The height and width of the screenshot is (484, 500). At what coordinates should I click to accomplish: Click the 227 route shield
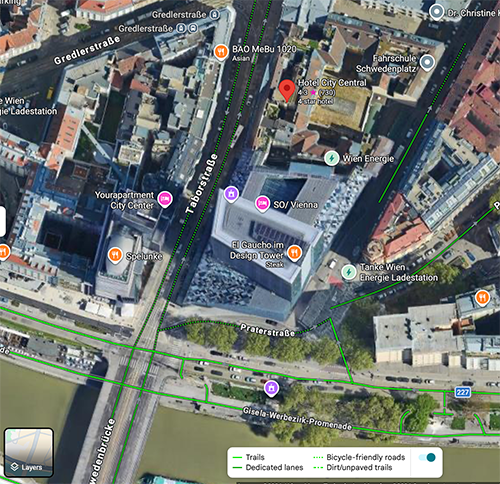463,392
